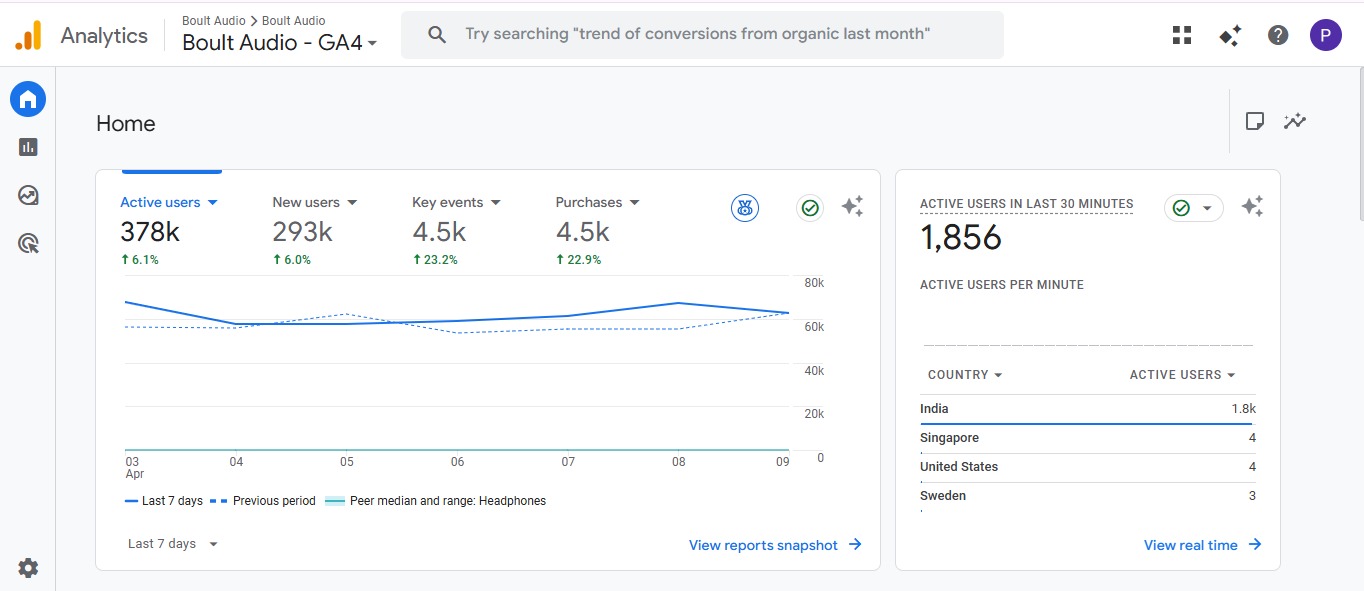Screen dimensions: 1364x591
Task: Open the Last 7 days date range dropdown
Action: pyautogui.click(x=173, y=544)
